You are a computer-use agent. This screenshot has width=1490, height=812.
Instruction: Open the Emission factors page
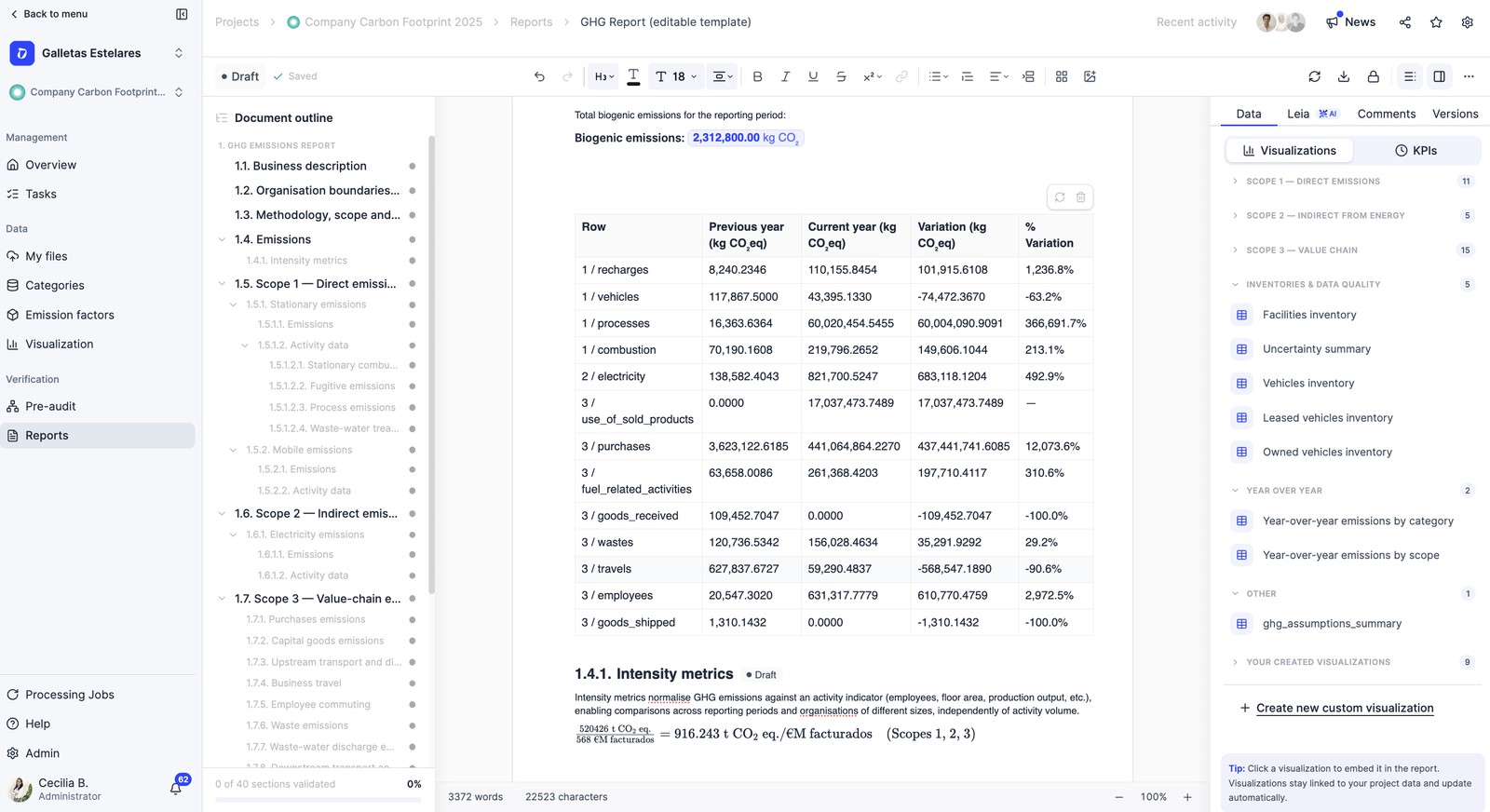[x=70, y=315]
